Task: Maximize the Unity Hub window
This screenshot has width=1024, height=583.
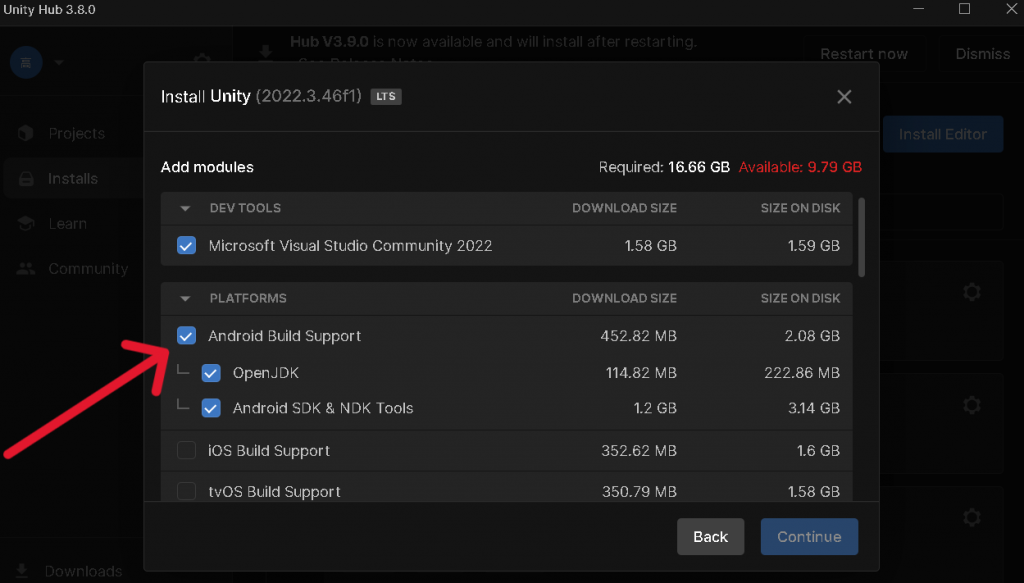Action: (965, 9)
